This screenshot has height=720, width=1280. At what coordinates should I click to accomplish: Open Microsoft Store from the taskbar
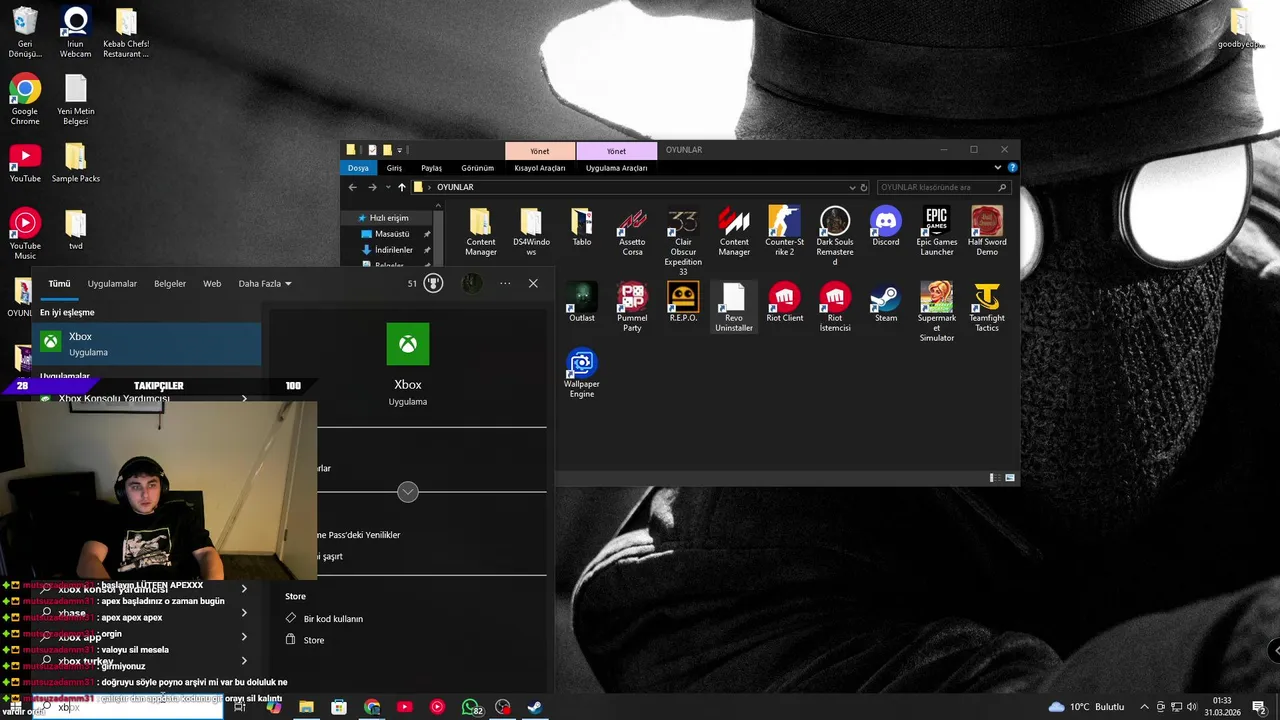pyautogui.click(x=339, y=707)
